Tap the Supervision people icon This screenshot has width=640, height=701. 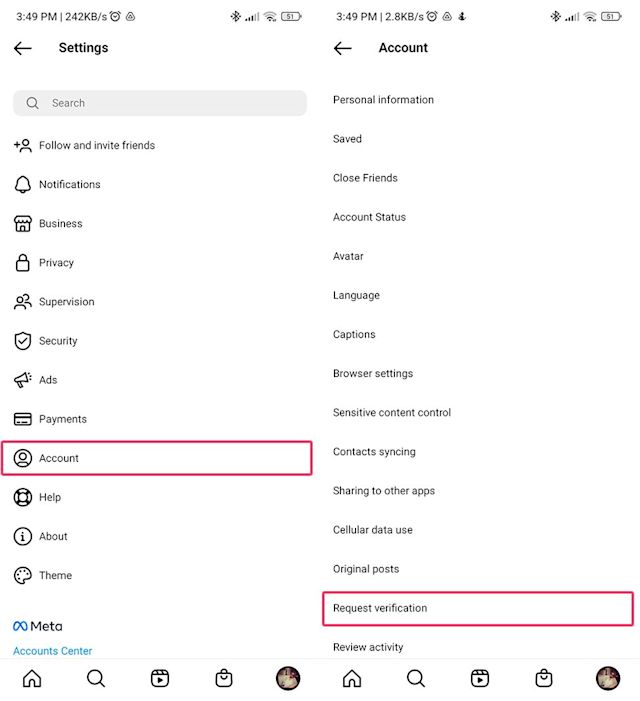point(23,302)
